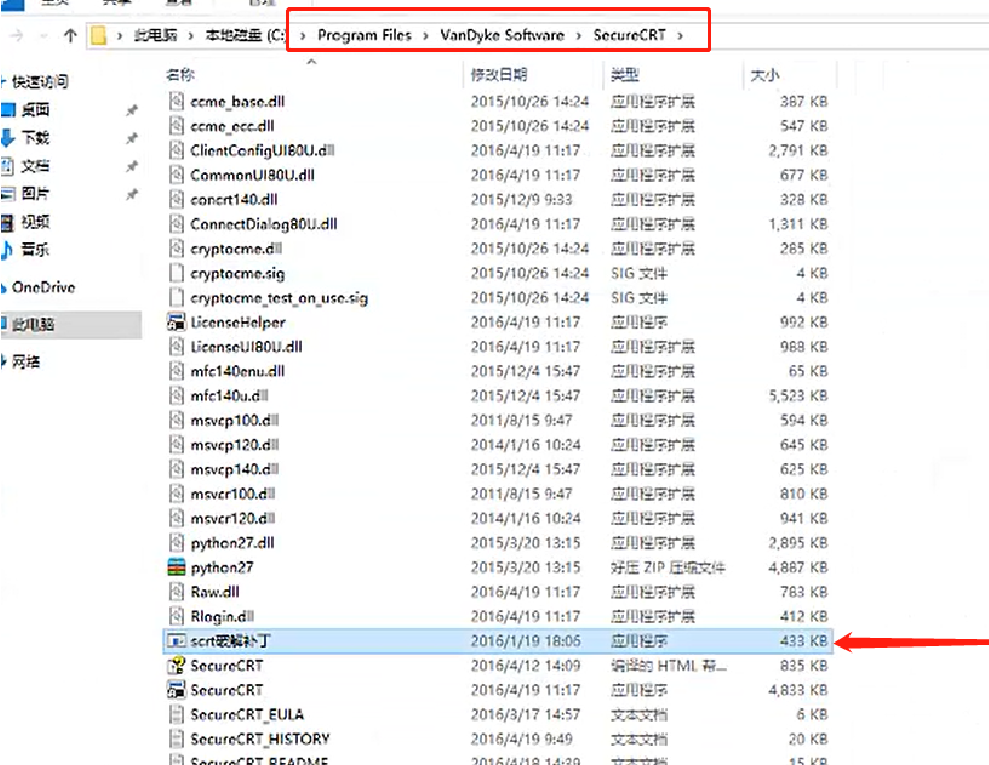The image size is (989, 765).
Task: Go to Local Disk (C:) breadcrumb segment
Action: (x=246, y=35)
